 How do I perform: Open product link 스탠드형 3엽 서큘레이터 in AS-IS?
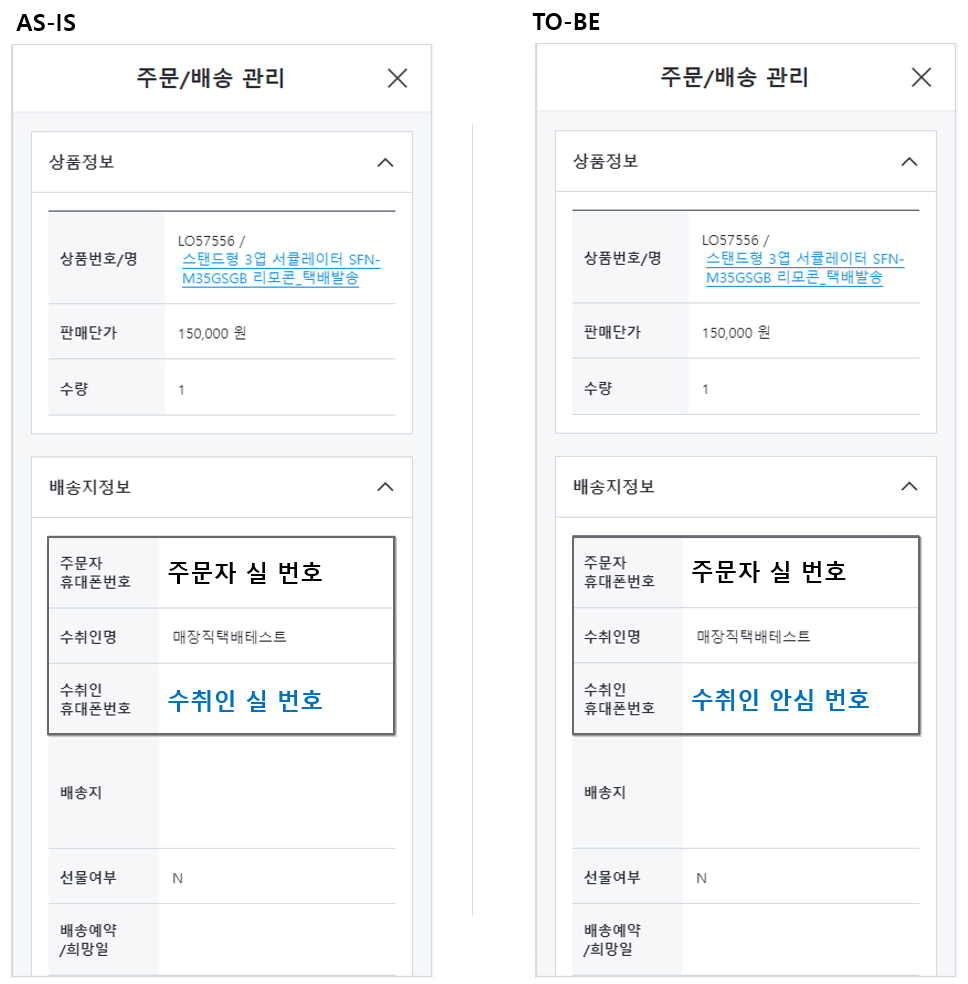point(280,269)
